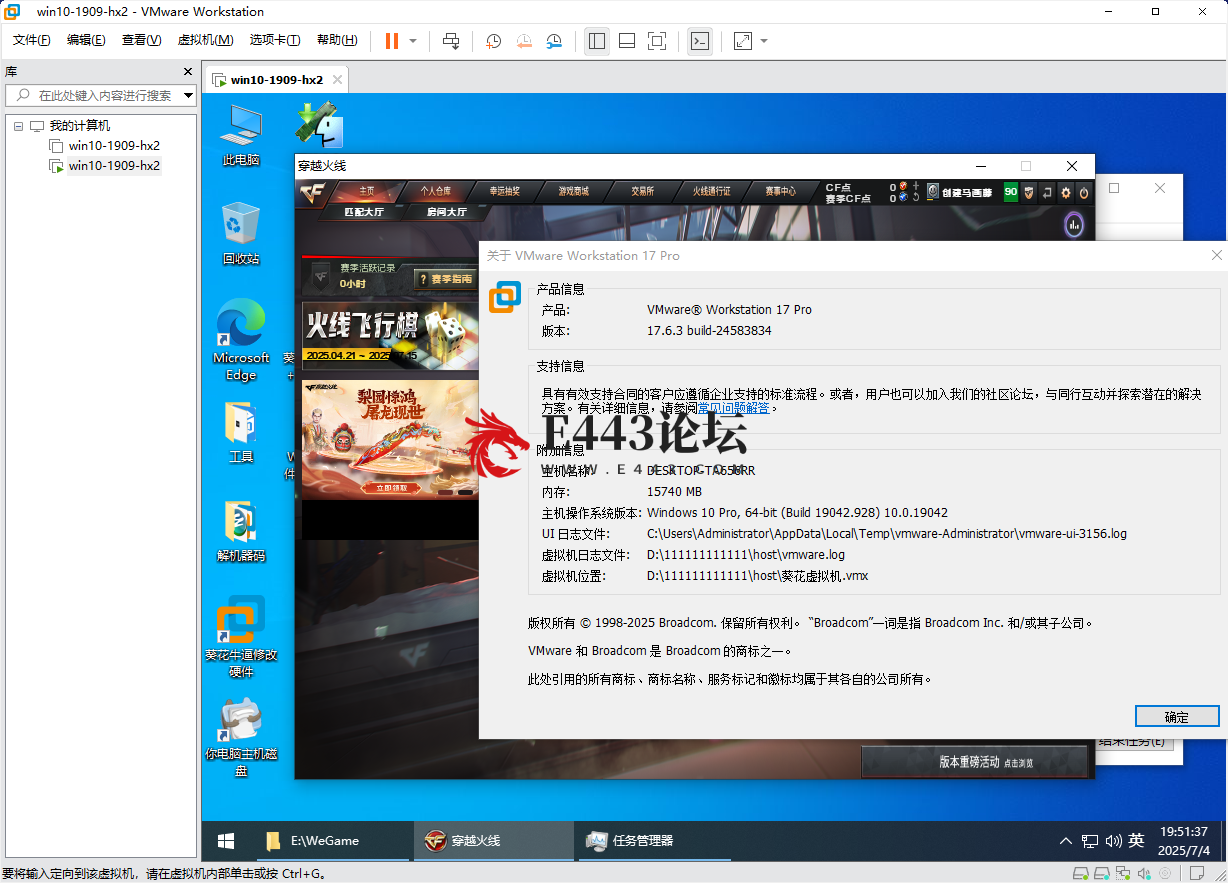This screenshot has height=883, width=1228.
Task: Click the CF logo in 穿越火线 window
Action: tap(313, 192)
